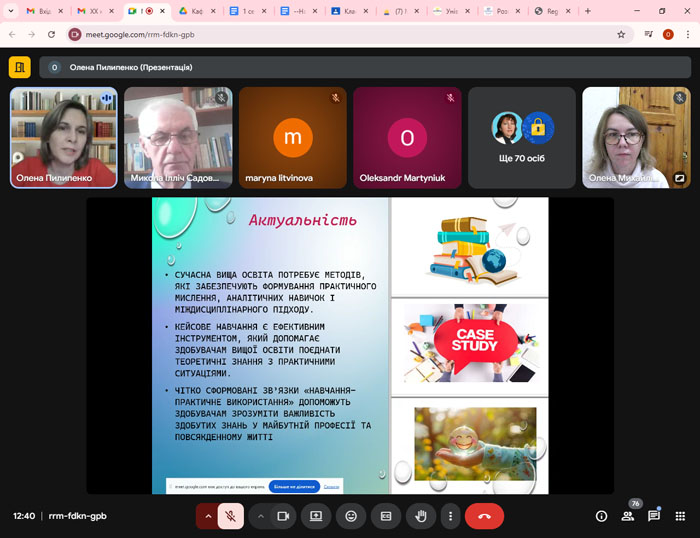Show the participants list
The height and width of the screenshot is (538, 700).
pyautogui.click(x=628, y=516)
